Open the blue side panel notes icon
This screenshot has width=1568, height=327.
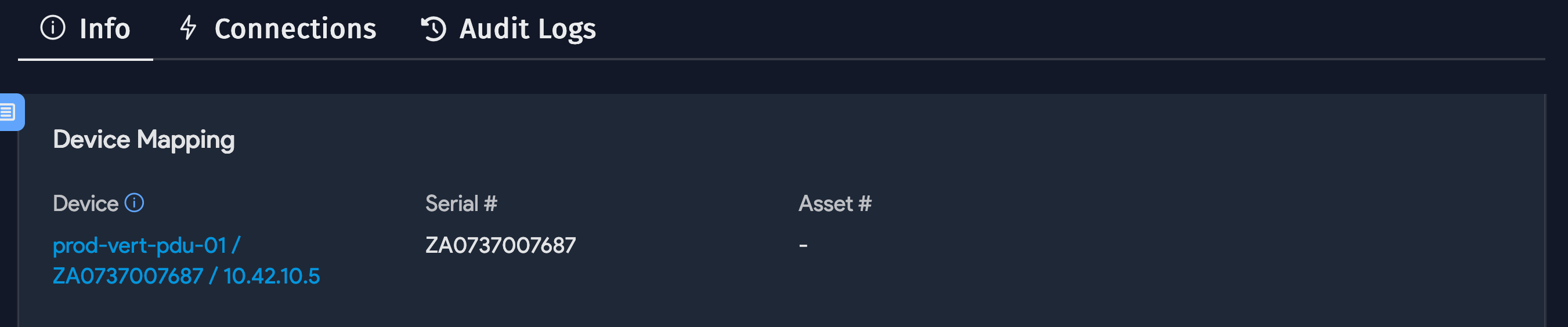[9, 112]
